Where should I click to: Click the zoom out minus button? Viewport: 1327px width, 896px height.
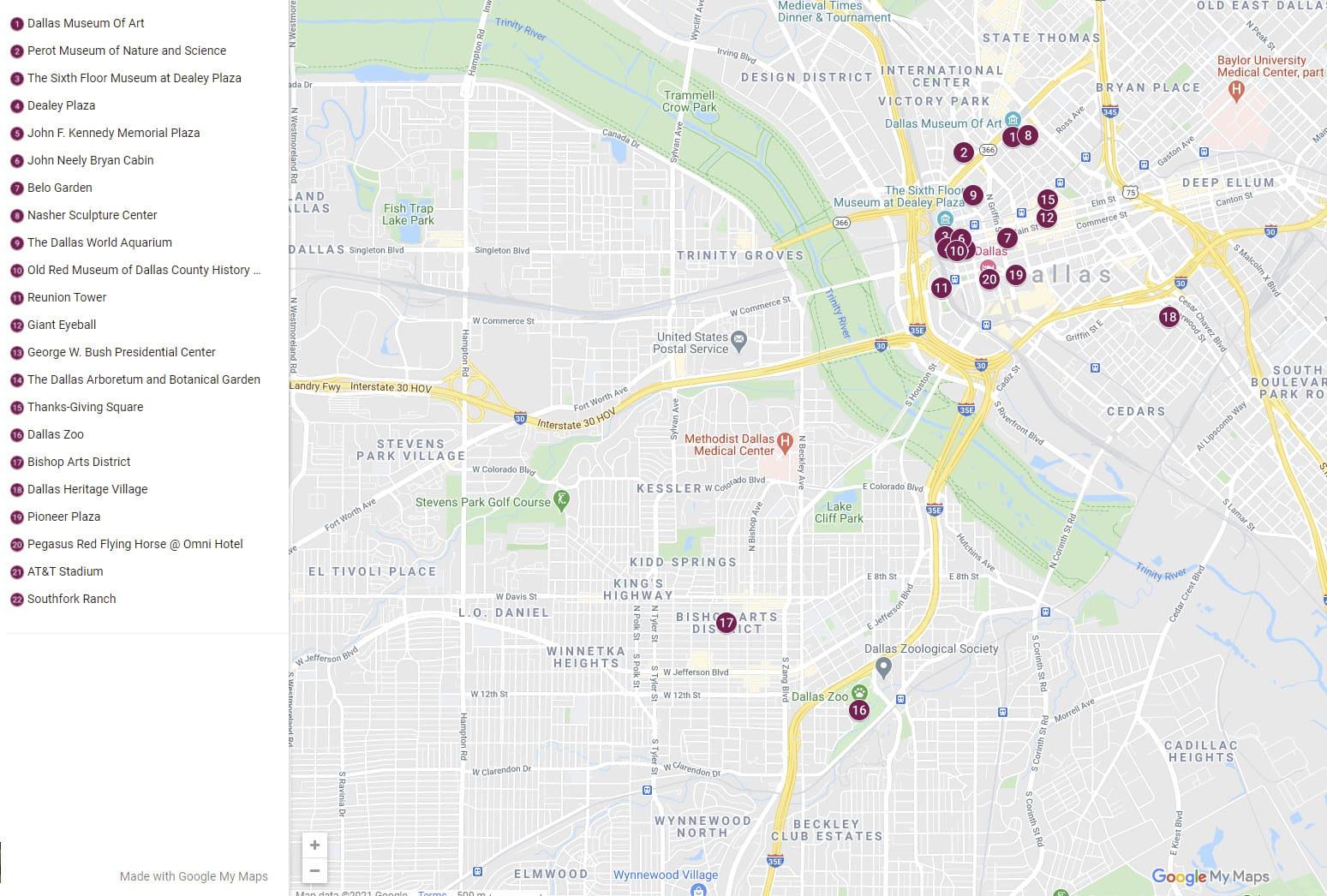point(314,871)
